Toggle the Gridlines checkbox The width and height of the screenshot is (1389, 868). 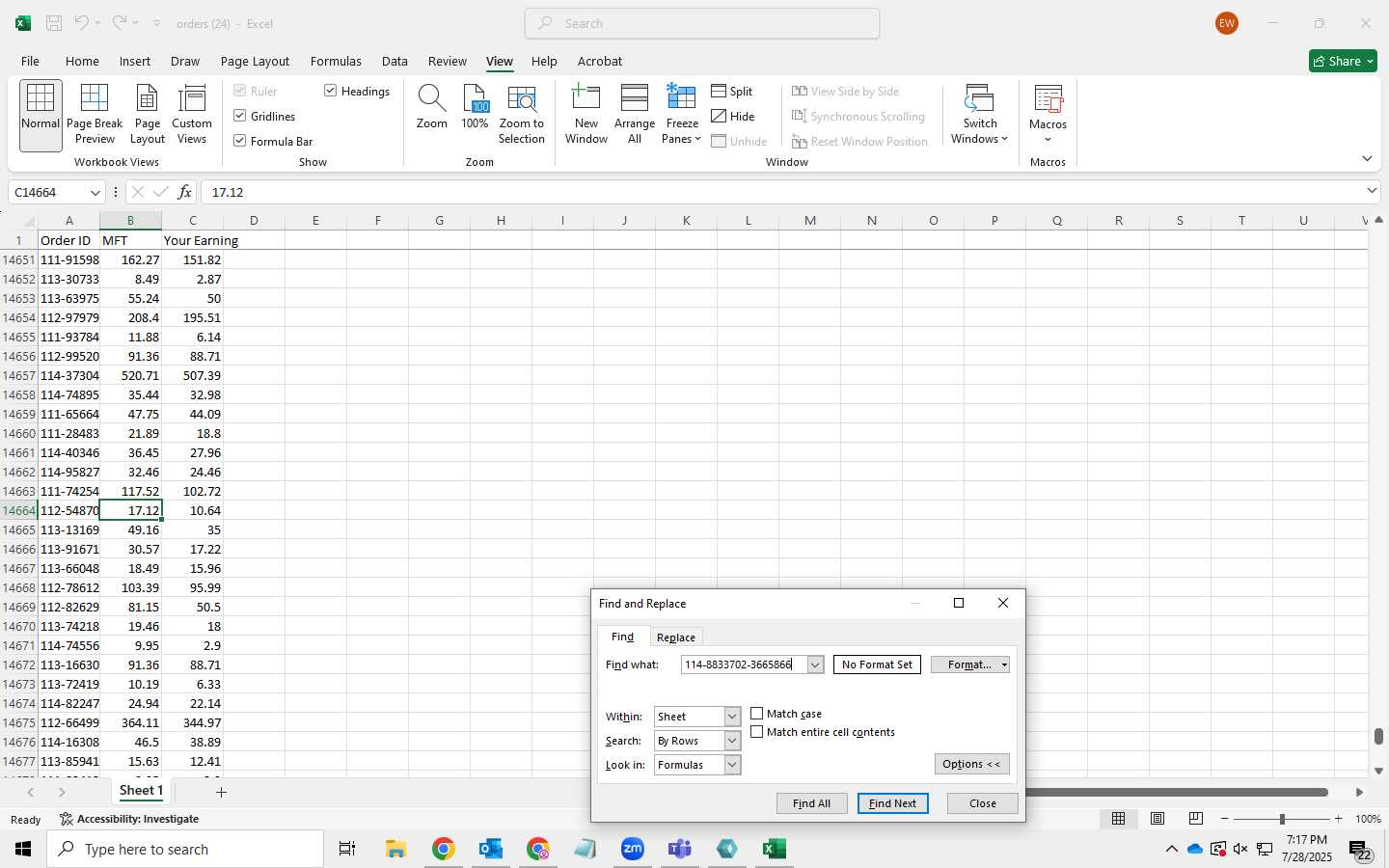click(x=240, y=116)
